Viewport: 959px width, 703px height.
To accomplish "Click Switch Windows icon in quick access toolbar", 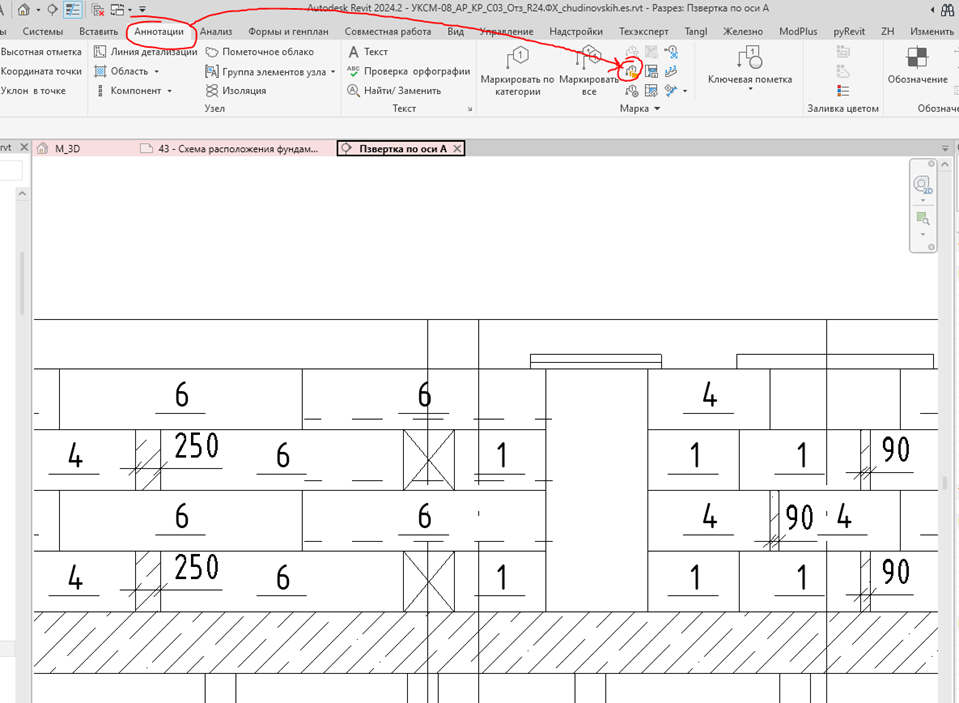I will coord(117,9).
